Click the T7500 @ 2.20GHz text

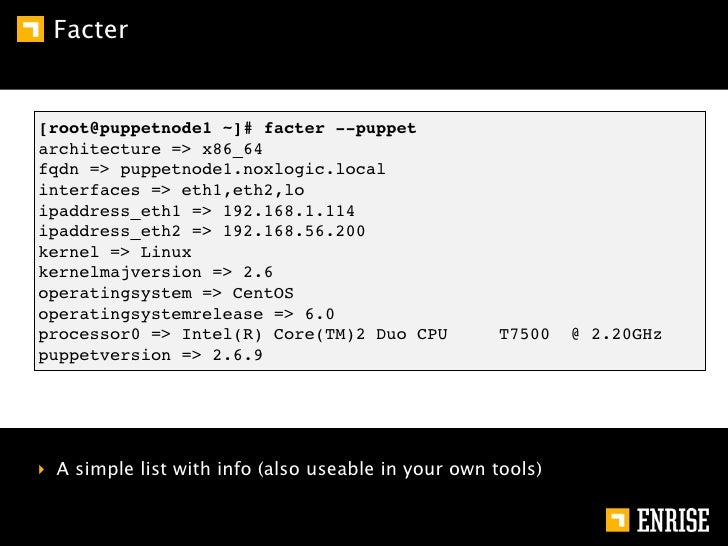tap(580, 334)
